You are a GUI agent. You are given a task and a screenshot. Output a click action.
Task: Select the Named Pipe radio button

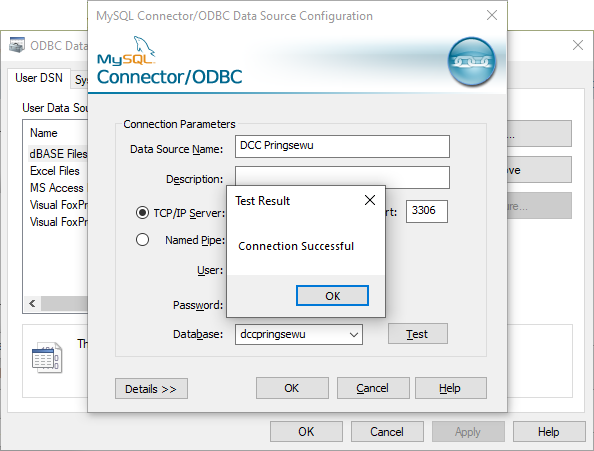142,240
